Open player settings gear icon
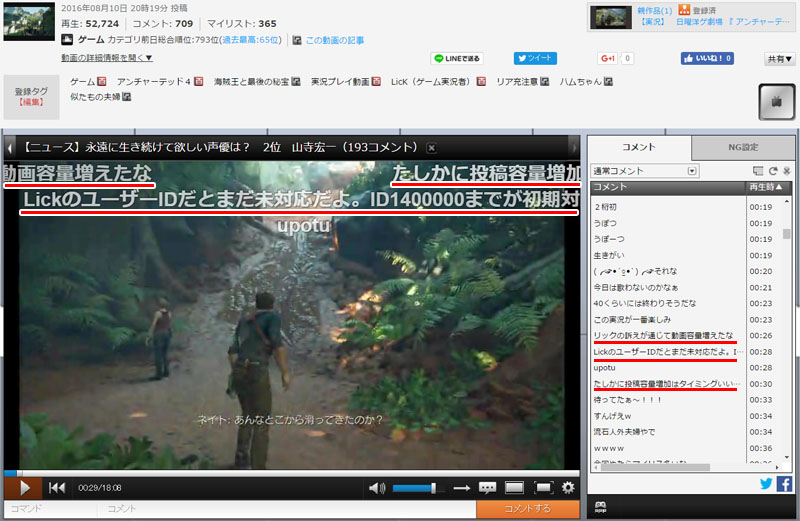The height and width of the screenshot is (521, 800). [568, 488]
